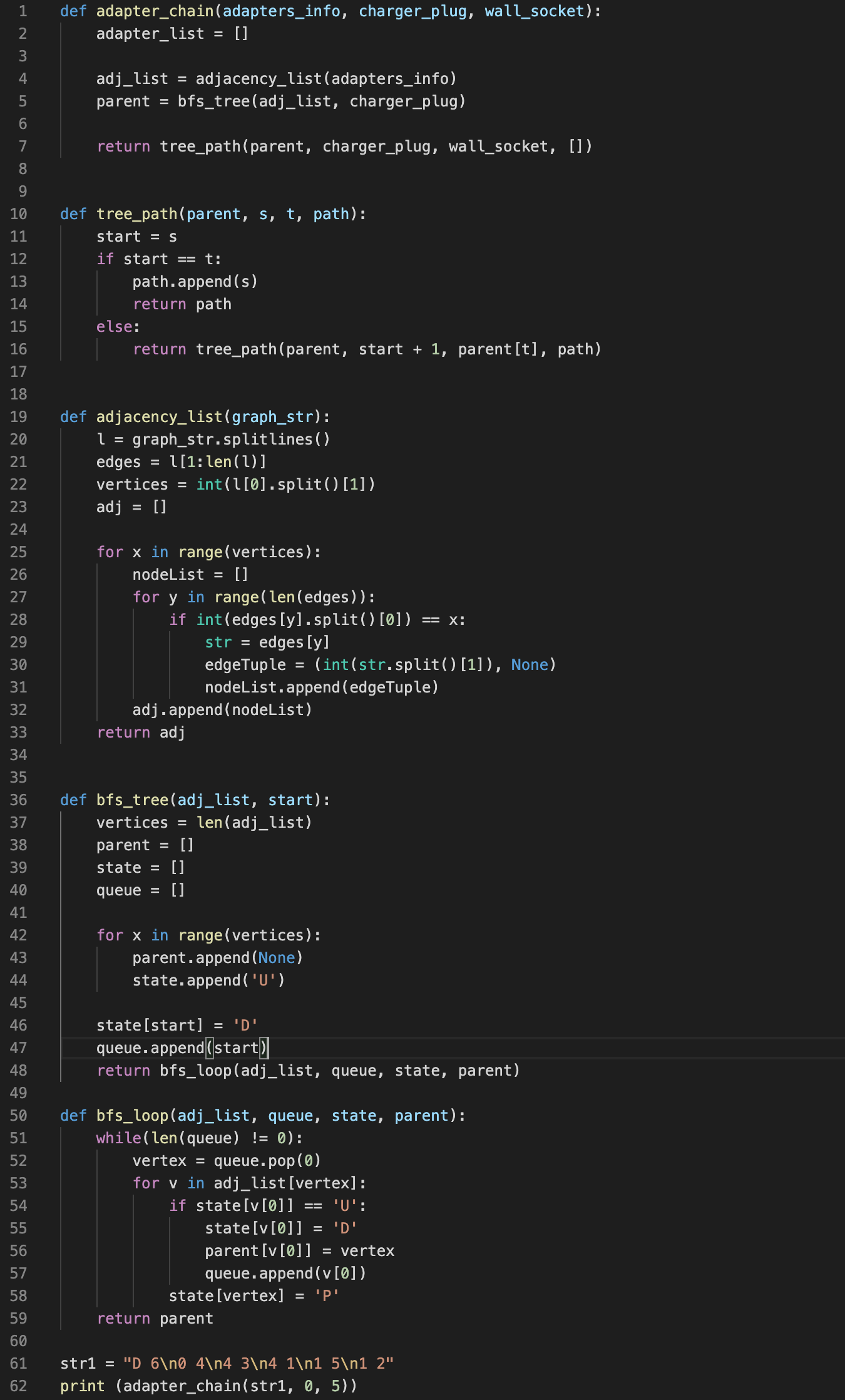Click line number 50 in the gutter

19,1116
